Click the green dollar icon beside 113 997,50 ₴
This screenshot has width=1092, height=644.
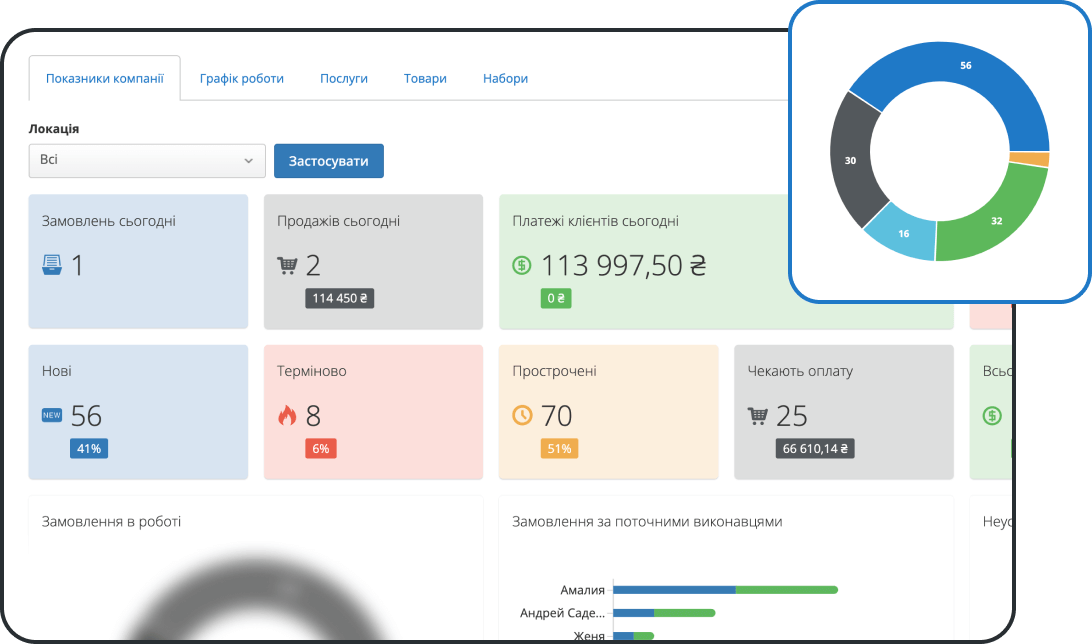click(522, 265)
